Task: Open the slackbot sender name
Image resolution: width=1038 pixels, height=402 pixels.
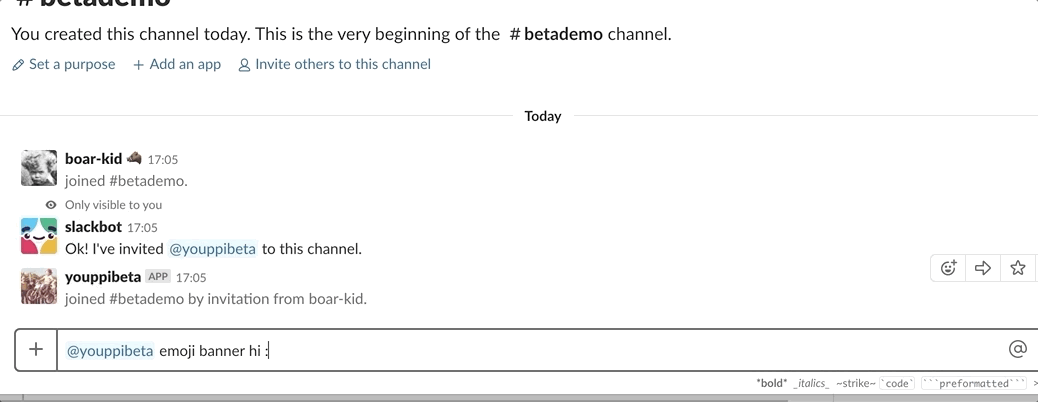Action: coord(93,226)
